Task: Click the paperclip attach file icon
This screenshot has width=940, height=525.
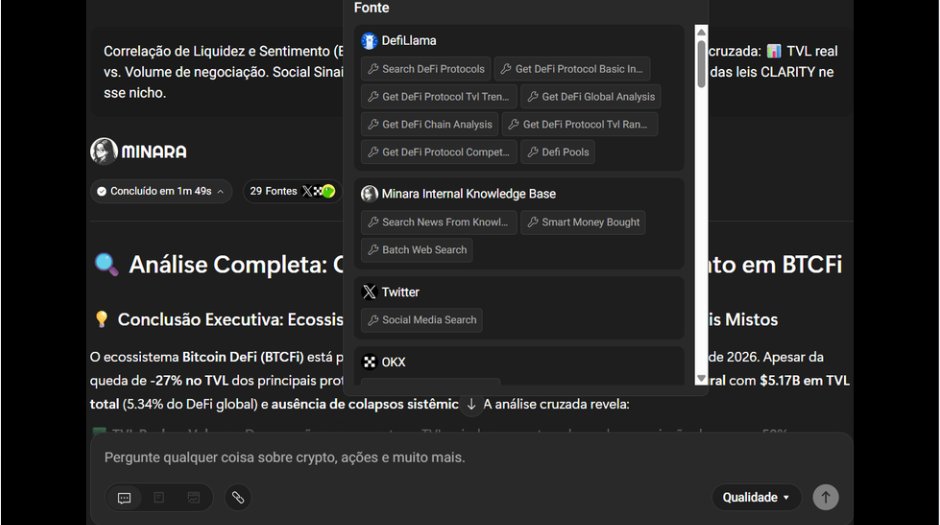Action: click(x=238, y=497)
